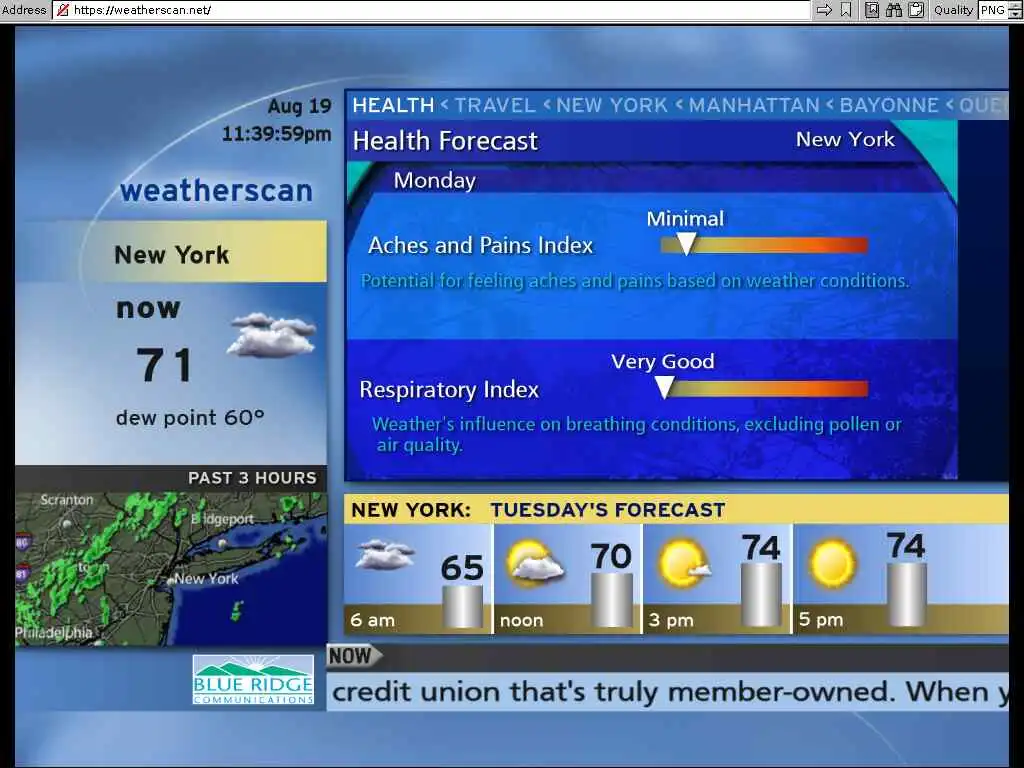Click the 3 pm mostly sunny icon
This screenshot has height=768, width=1024.
tap(684, 563)
